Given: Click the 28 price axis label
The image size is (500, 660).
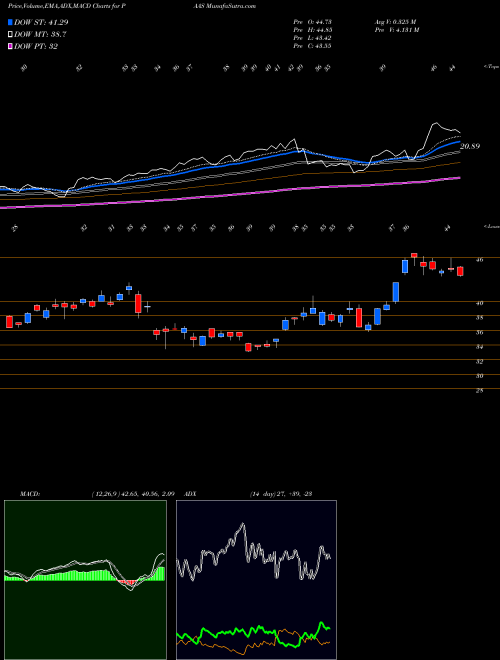Looking at the screenshot, I should pyautogui.click(x=480, y=391).
